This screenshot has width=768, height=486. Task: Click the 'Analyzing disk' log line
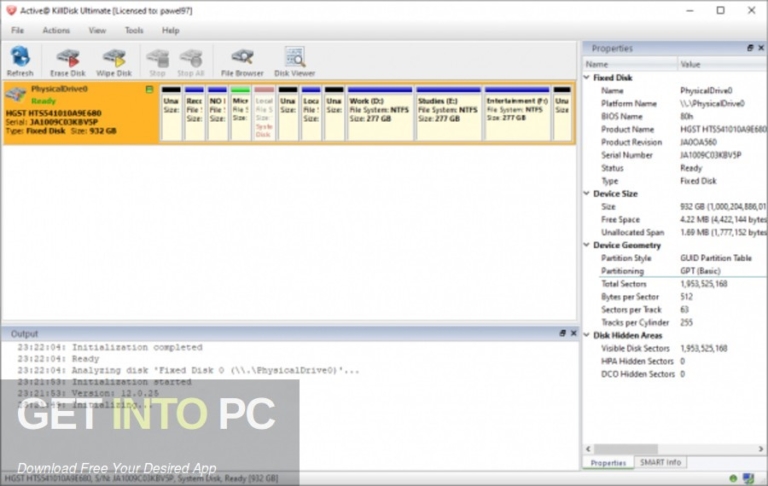pyautogui.click(x=188, y=370)
